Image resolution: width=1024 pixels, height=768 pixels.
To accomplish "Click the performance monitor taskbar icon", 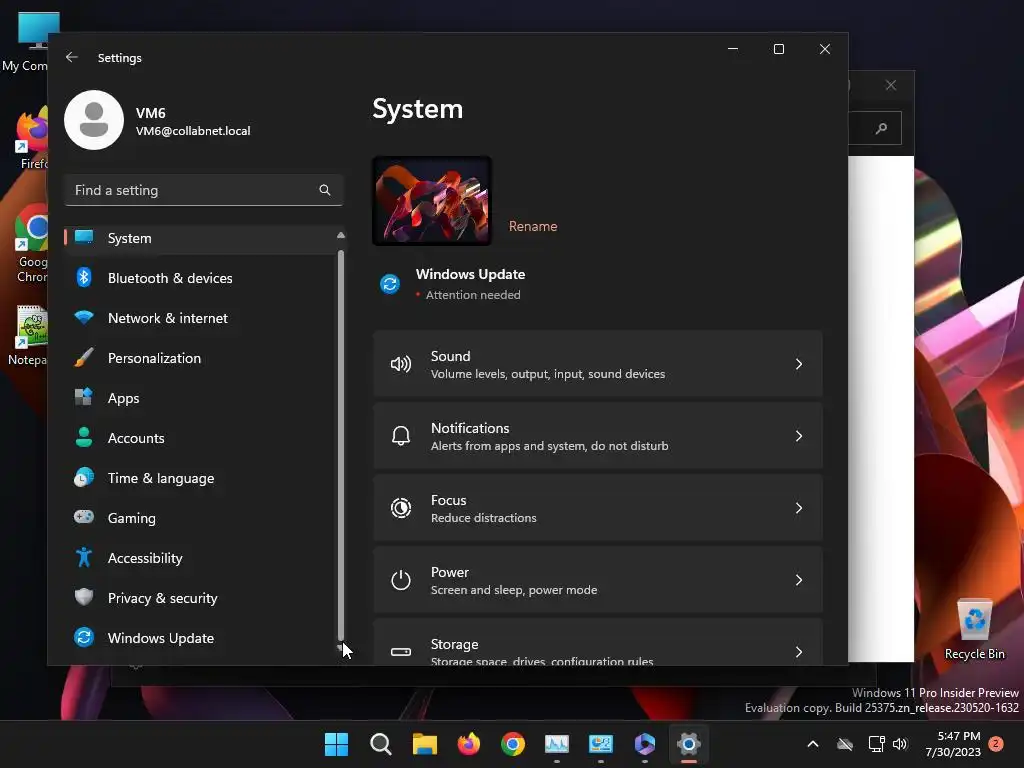I will (x=557, y=744).
